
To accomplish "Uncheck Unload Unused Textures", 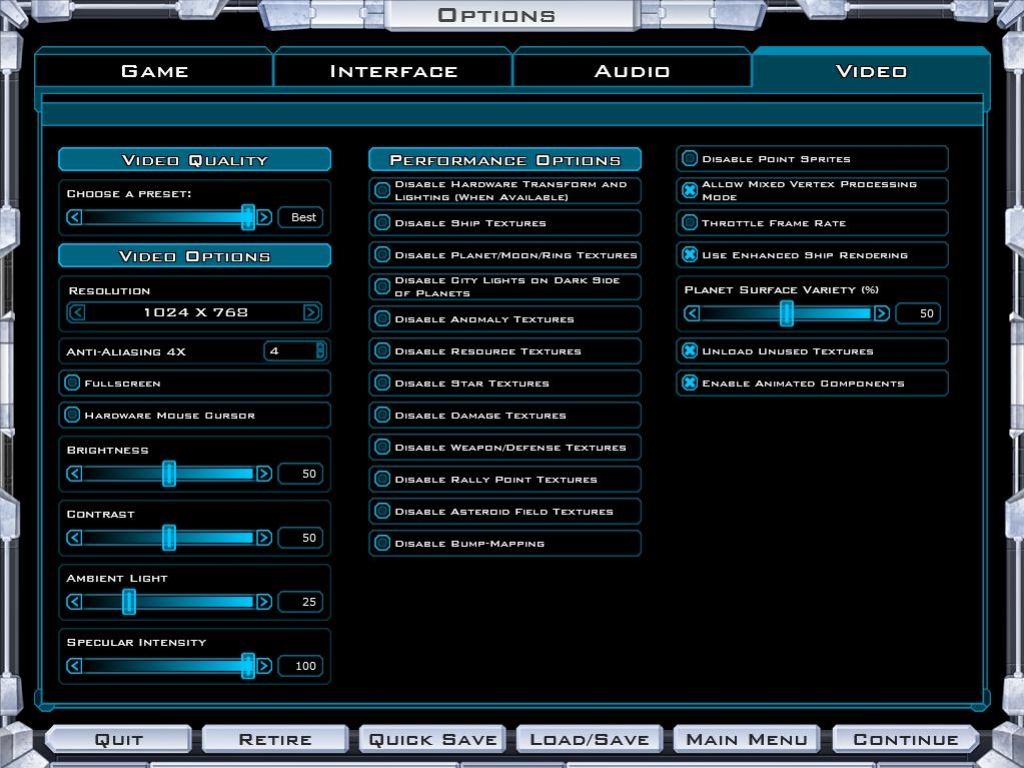I will point(690,351).
